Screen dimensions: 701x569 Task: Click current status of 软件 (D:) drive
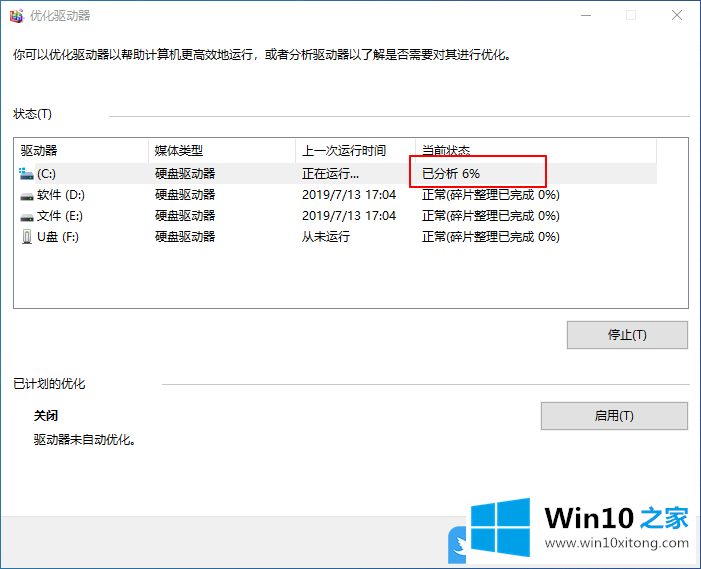[x=491, y=195]
